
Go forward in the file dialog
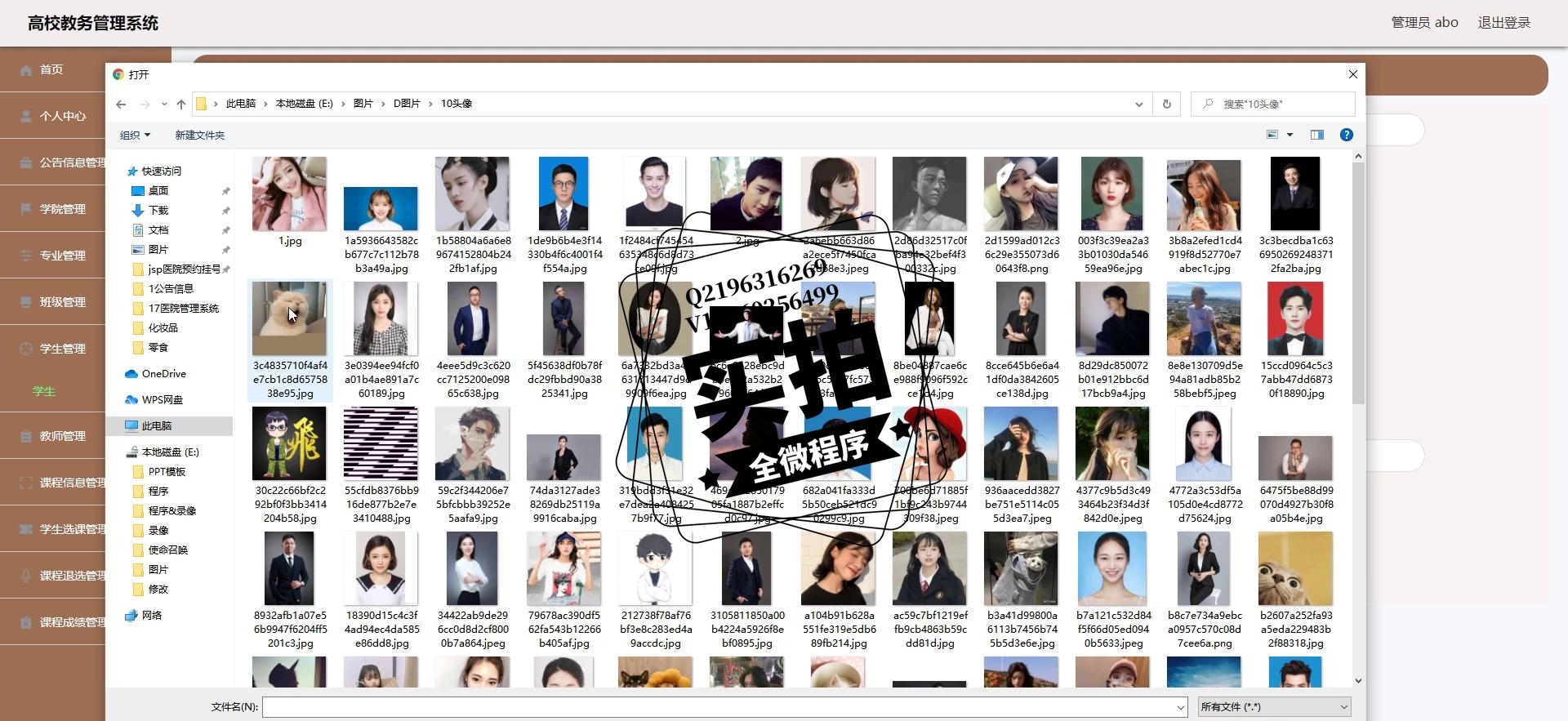pyautogui.click(x=145, y=104)
